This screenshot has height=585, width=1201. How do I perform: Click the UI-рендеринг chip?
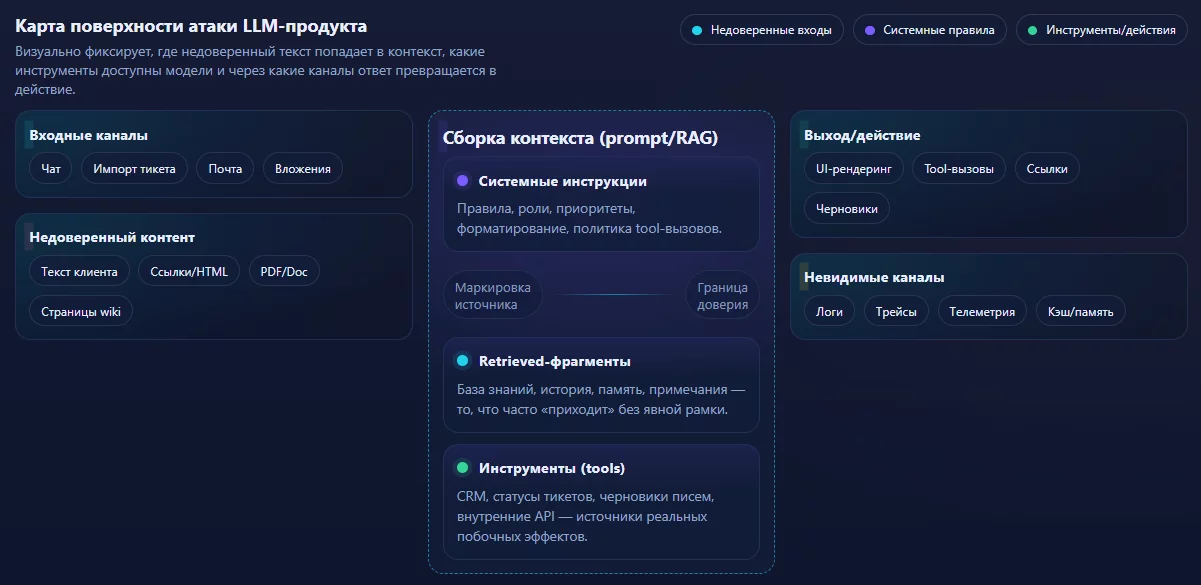pos(854,169)
